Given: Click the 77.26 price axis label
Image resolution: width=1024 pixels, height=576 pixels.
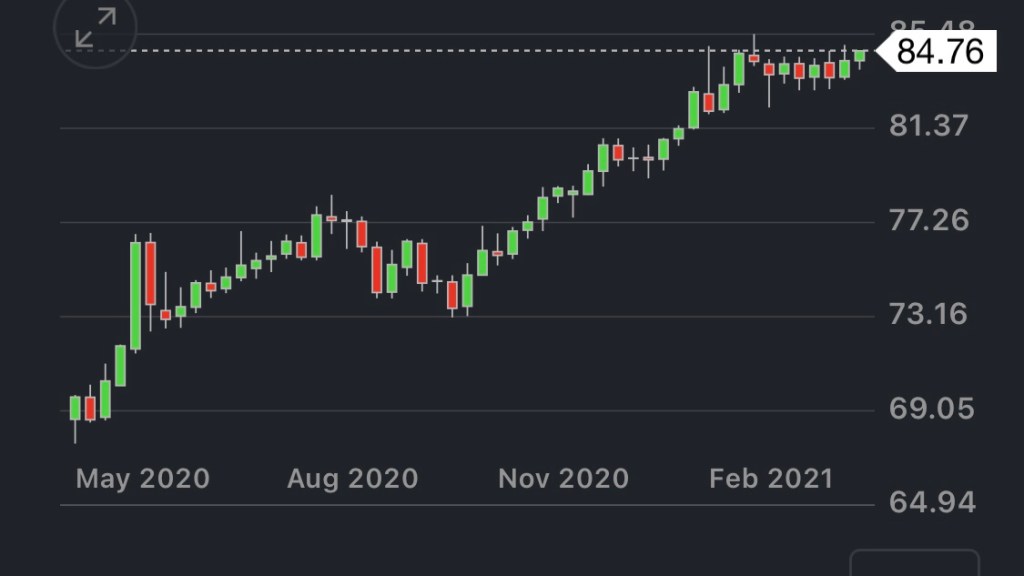Looking at the screenshot, I should click(930, 220).
